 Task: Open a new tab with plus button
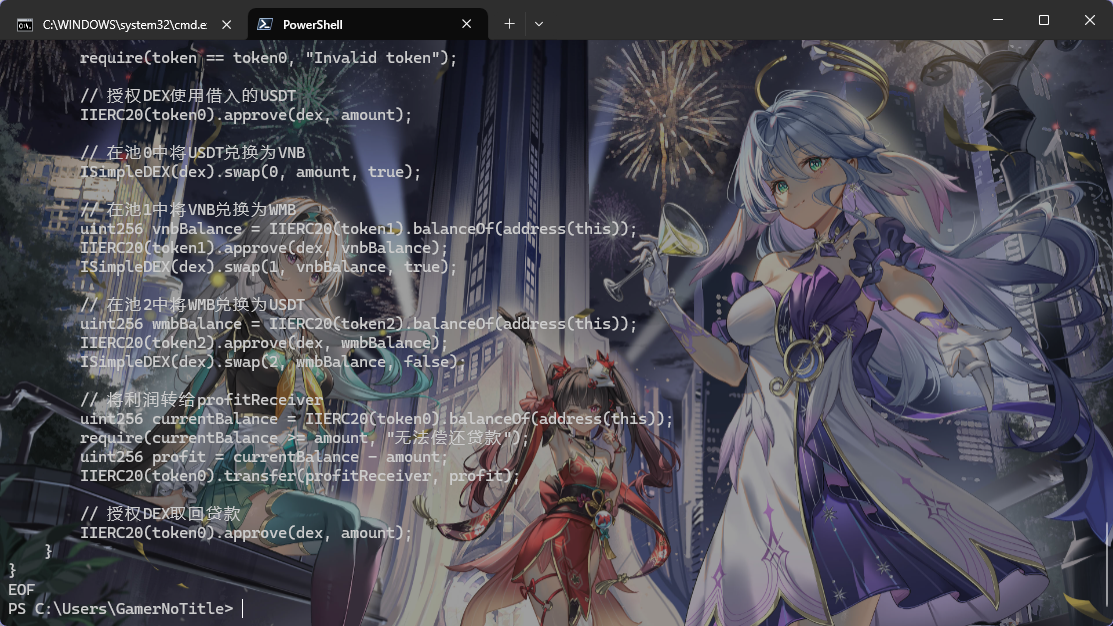pyautogui.click(x=509, y=23)
